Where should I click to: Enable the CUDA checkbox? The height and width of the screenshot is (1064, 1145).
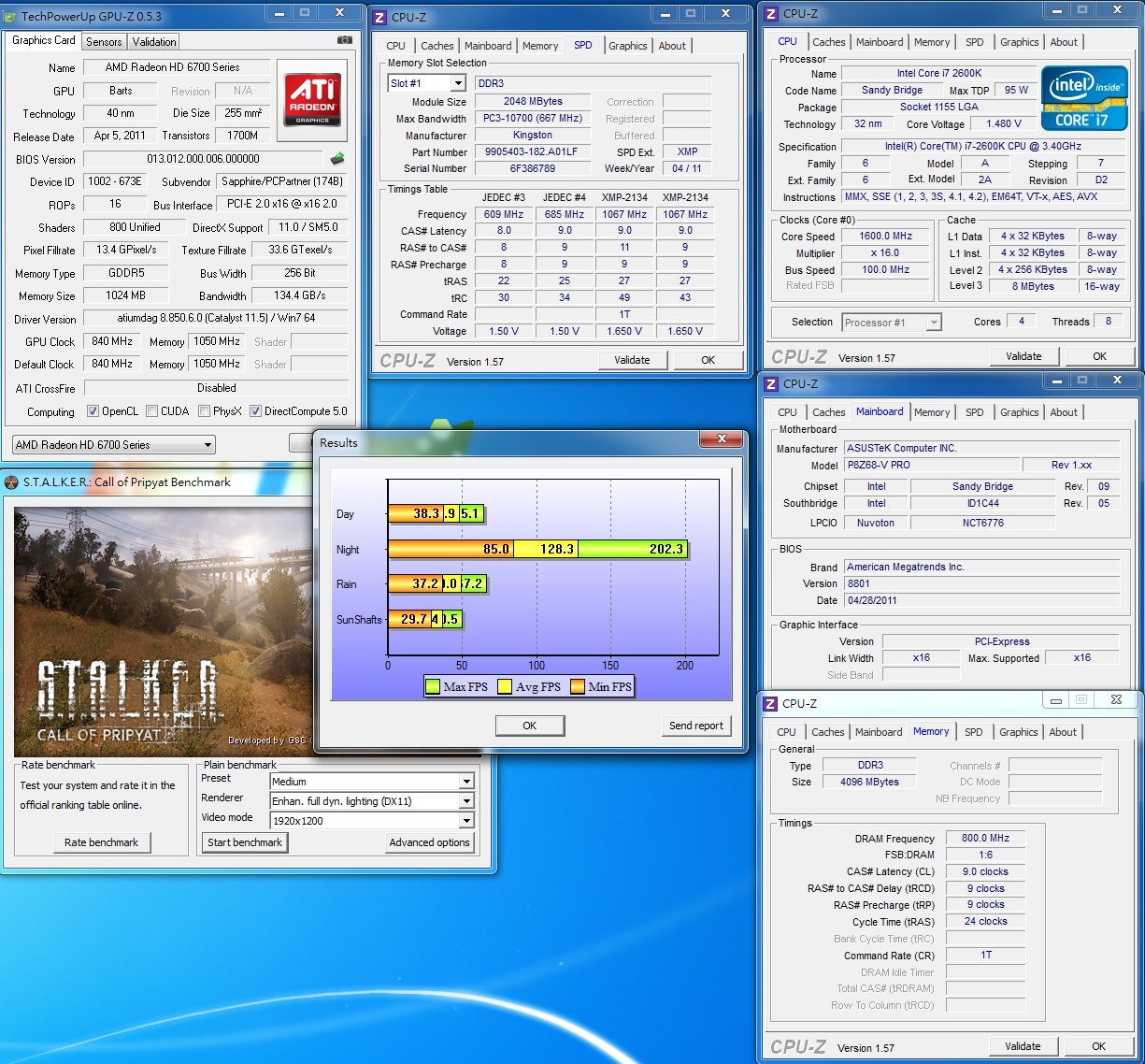pos(151,411)
